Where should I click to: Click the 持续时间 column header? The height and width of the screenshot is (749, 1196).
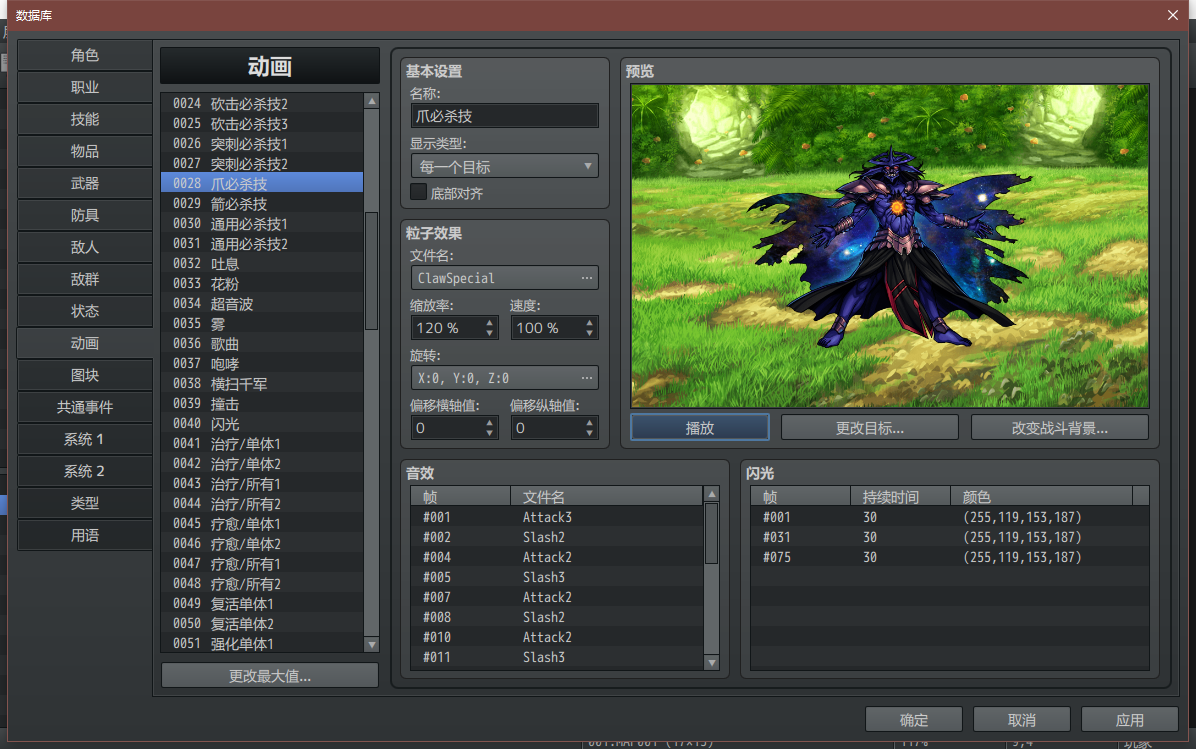(x=900, y=497)
